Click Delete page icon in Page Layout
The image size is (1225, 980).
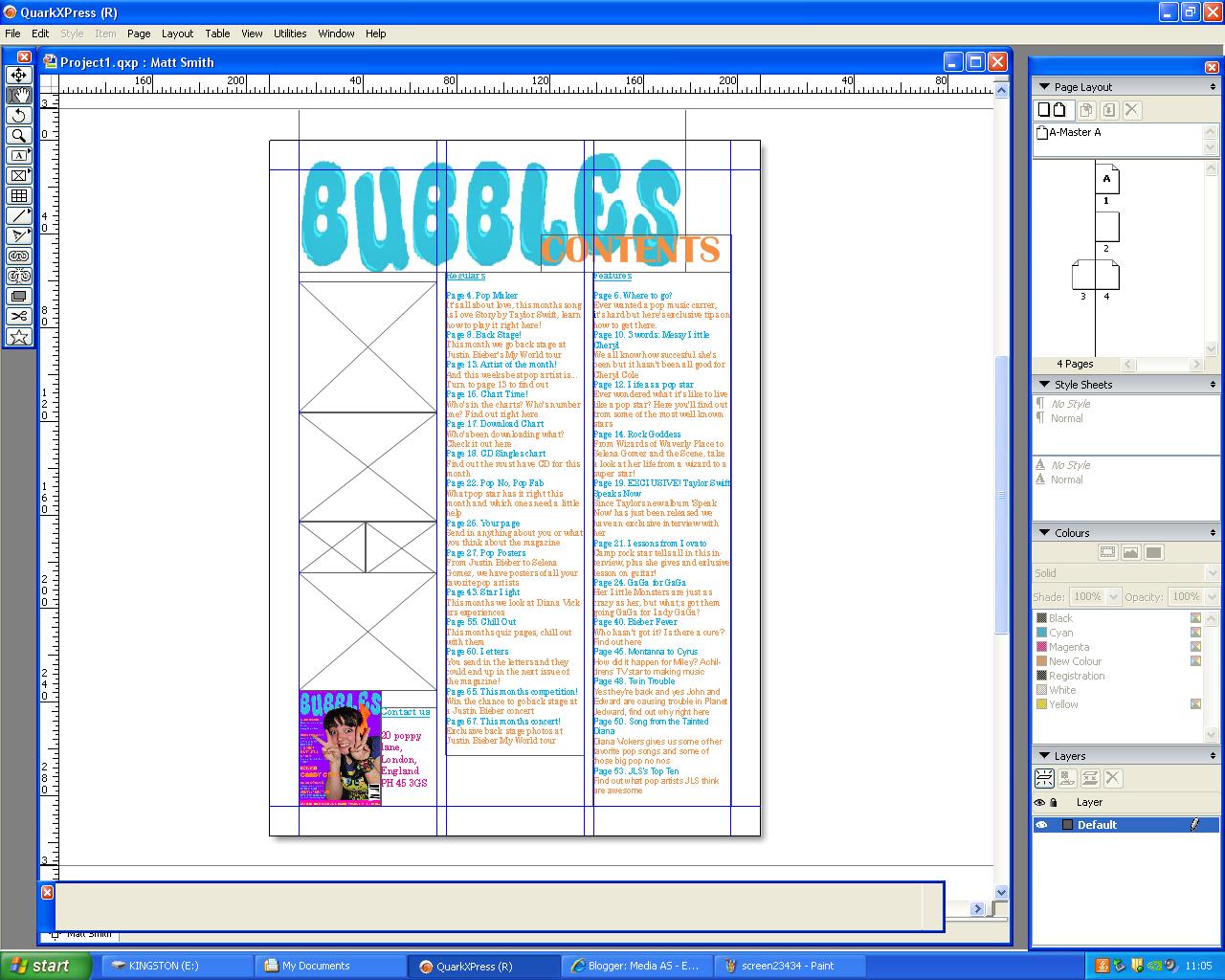[1131, 110]
